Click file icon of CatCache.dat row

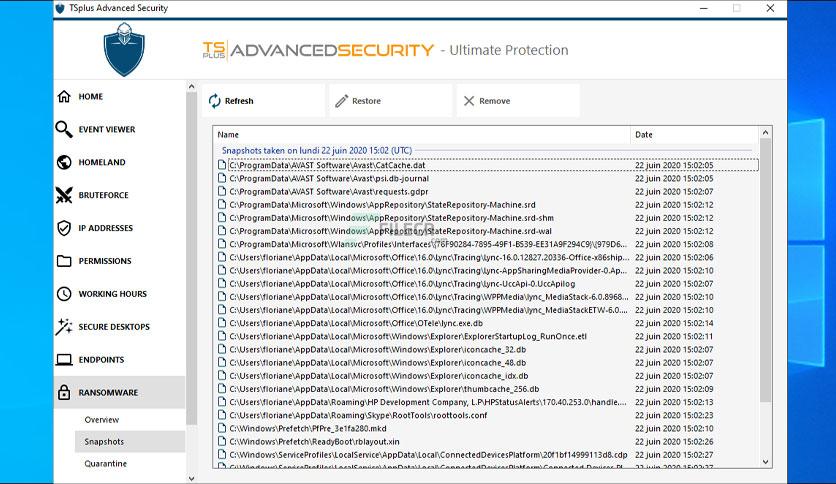(x=222, y=165)
